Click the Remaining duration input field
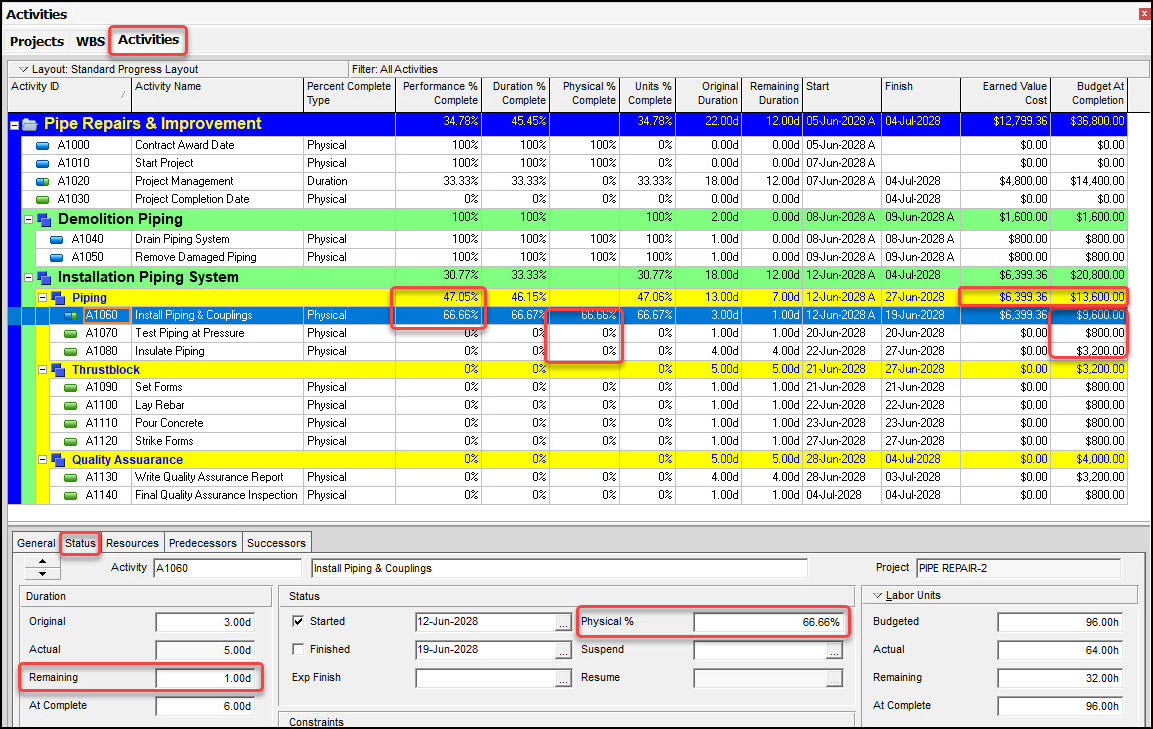This screenshot has width=1153, height=729. tap(205, 678)
